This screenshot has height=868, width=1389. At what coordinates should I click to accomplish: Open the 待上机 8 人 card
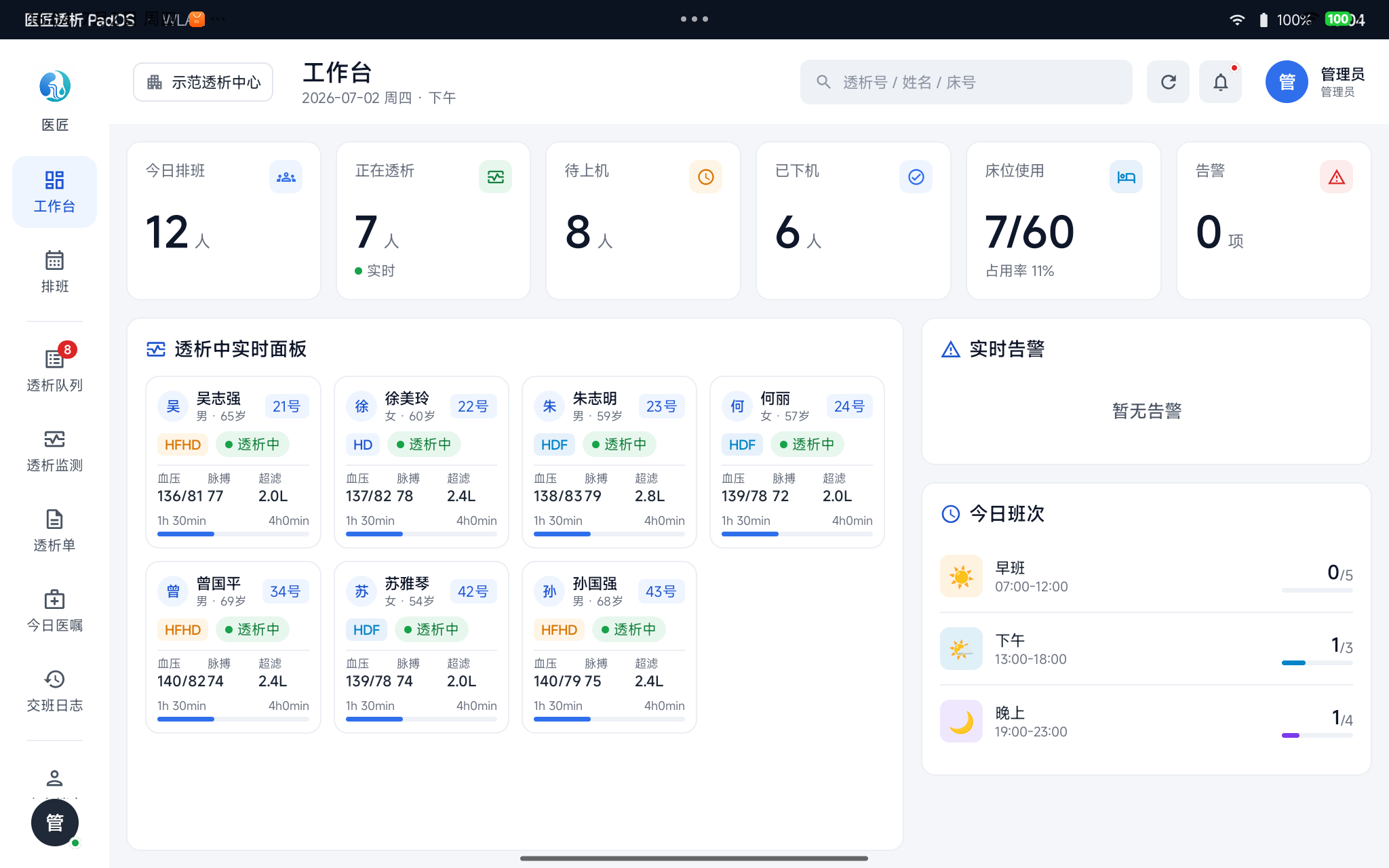(643, 220)
